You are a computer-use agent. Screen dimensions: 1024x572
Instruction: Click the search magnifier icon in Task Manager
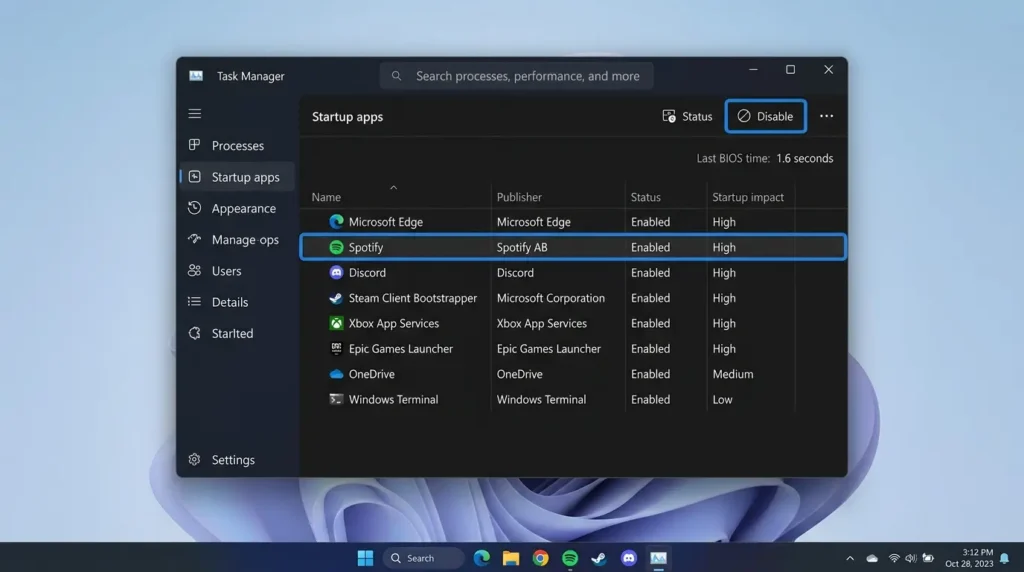pos(396,76)
